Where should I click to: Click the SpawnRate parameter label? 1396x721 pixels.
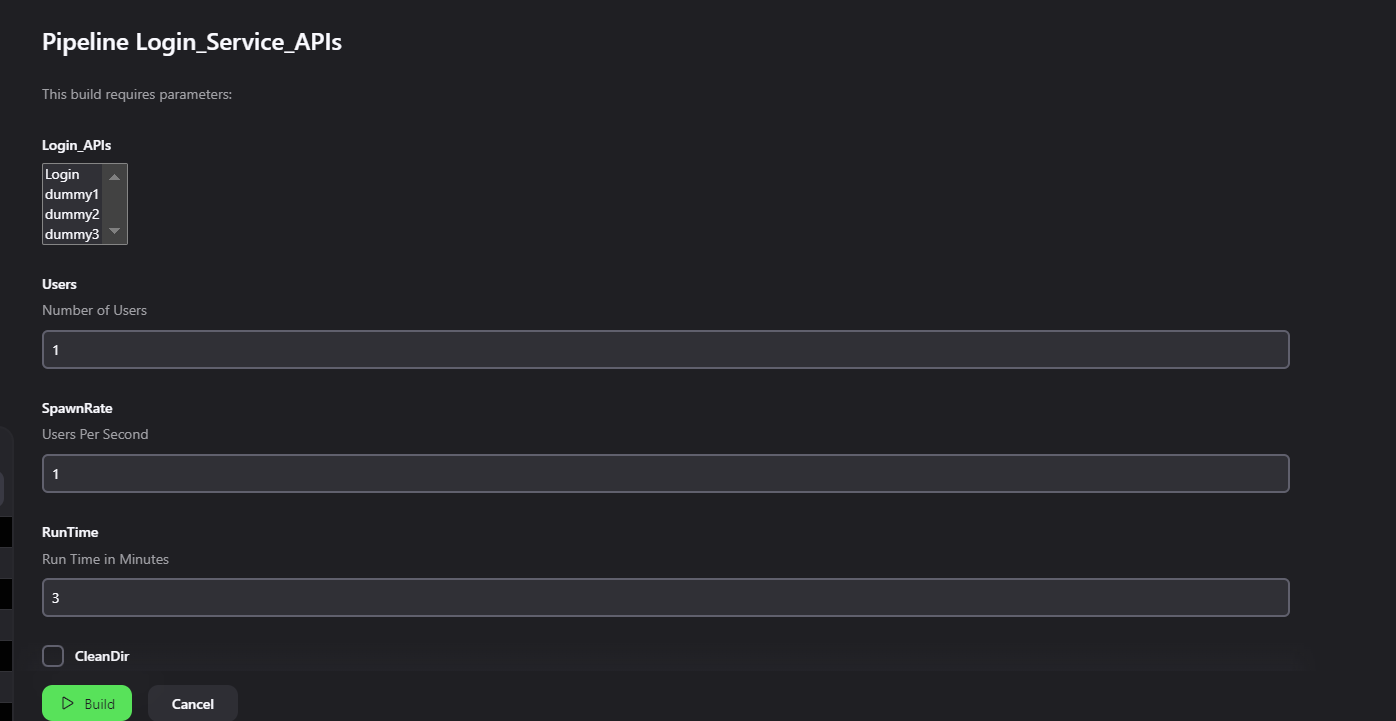[x=77, y=408]
